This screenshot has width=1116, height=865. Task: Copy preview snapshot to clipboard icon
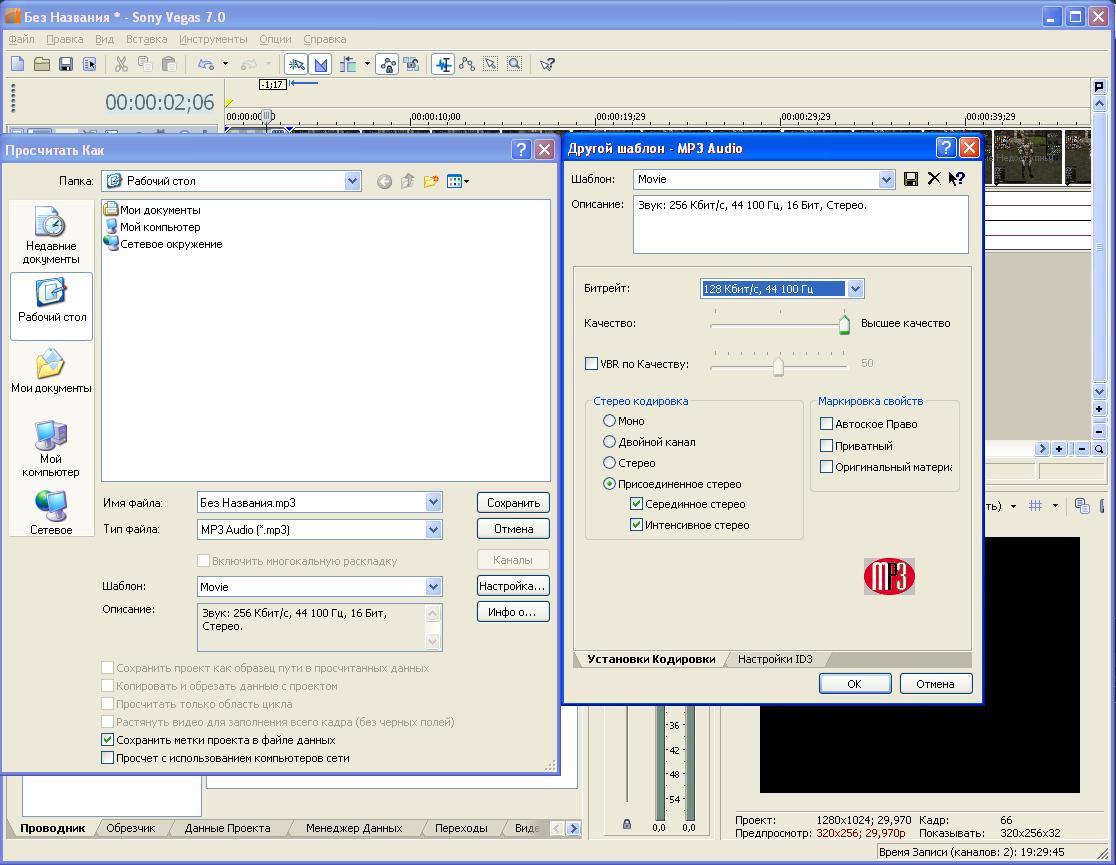(1082, 505)
